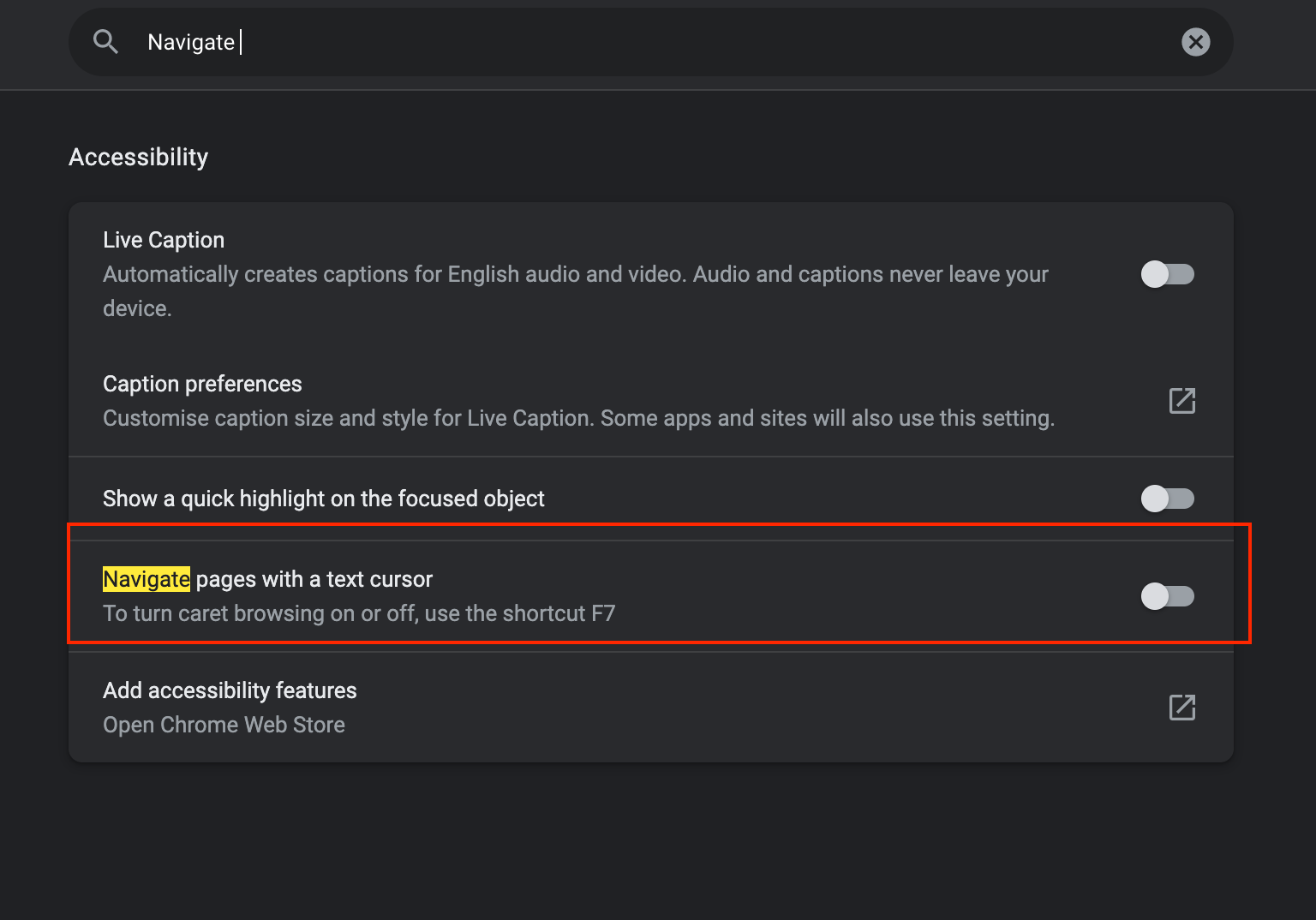Click the caret browsing F7 shortcut description

pos(359,613)
